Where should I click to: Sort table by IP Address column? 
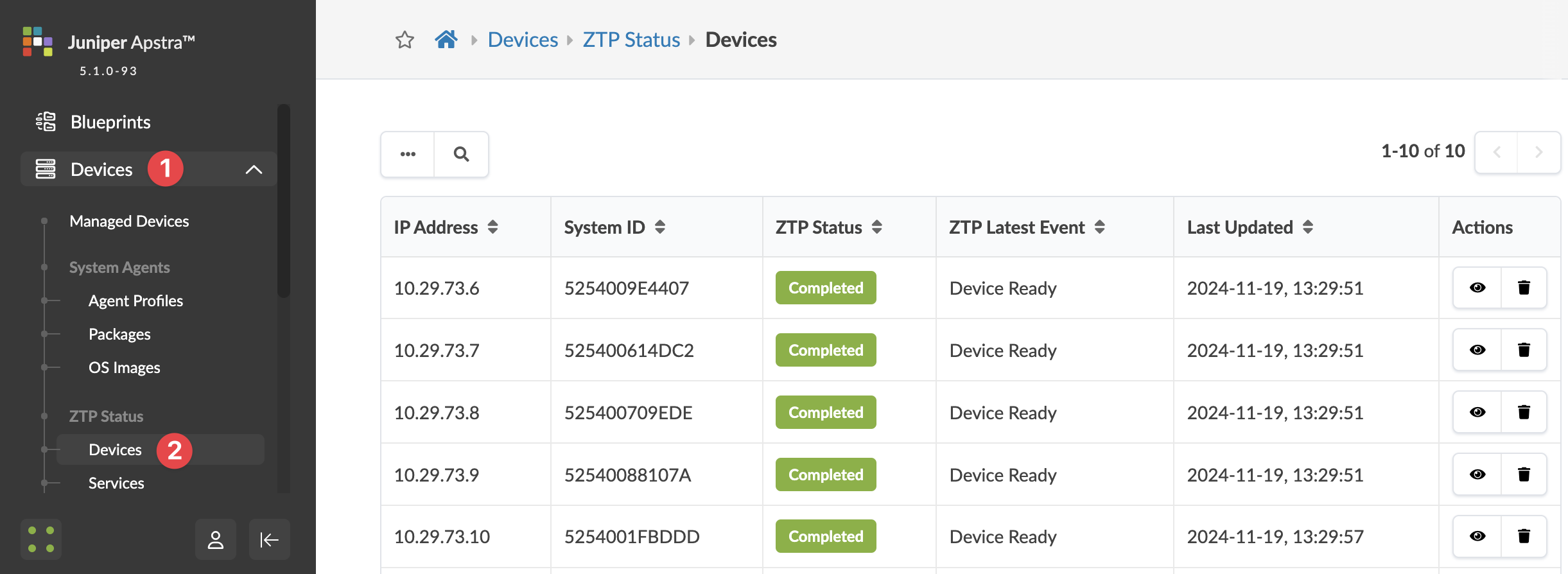(x=493, y=227)
